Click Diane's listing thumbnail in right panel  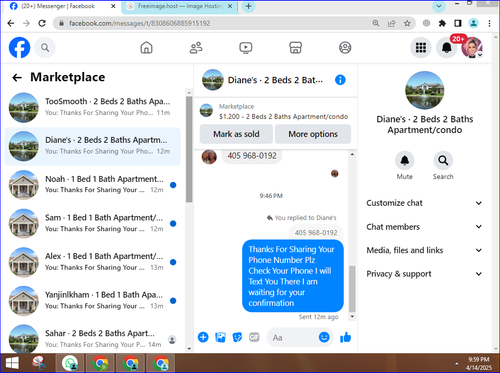pos(424,90)
